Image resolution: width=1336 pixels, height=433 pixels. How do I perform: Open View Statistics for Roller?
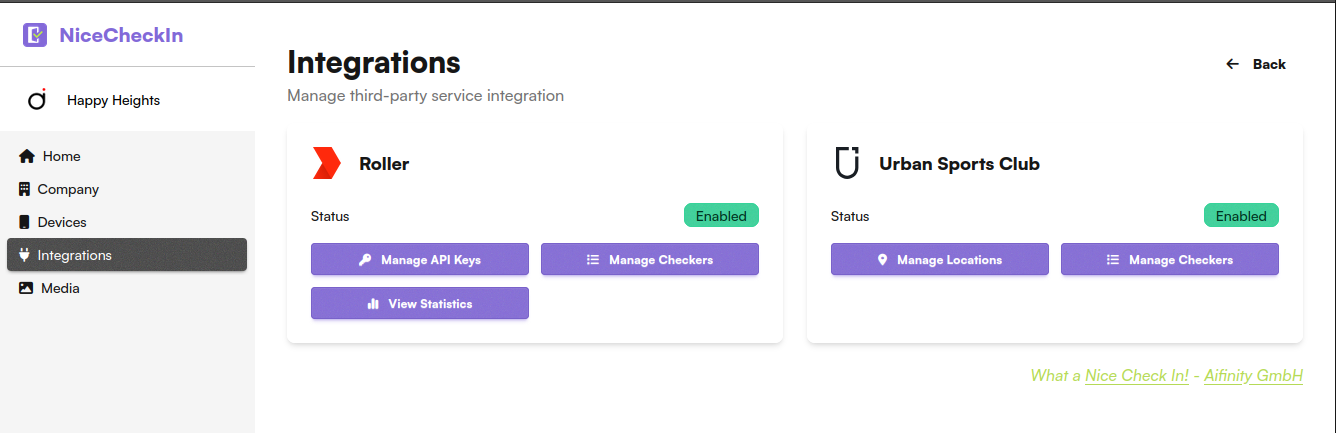(x=420, y=304)
